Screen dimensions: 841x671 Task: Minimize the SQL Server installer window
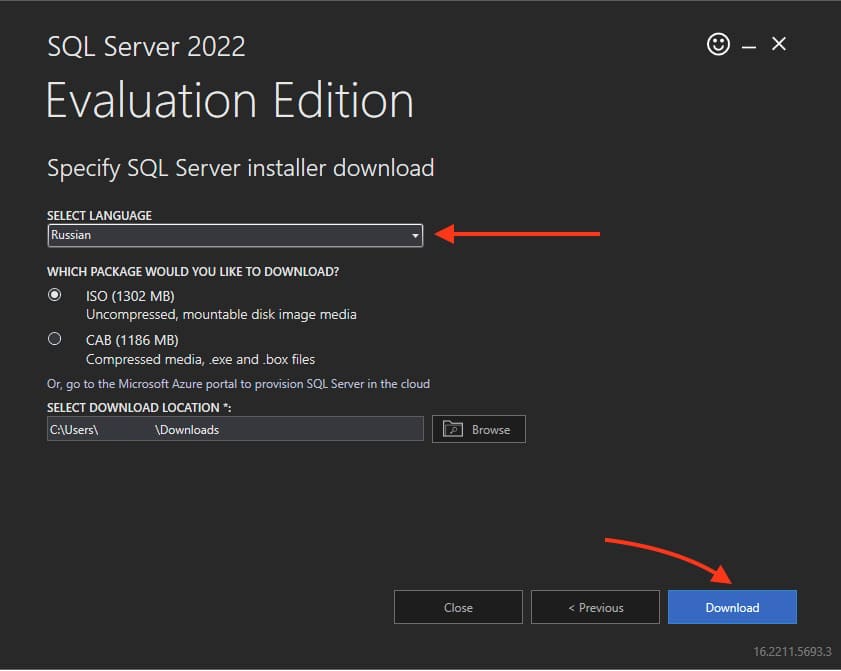point(749,47)
